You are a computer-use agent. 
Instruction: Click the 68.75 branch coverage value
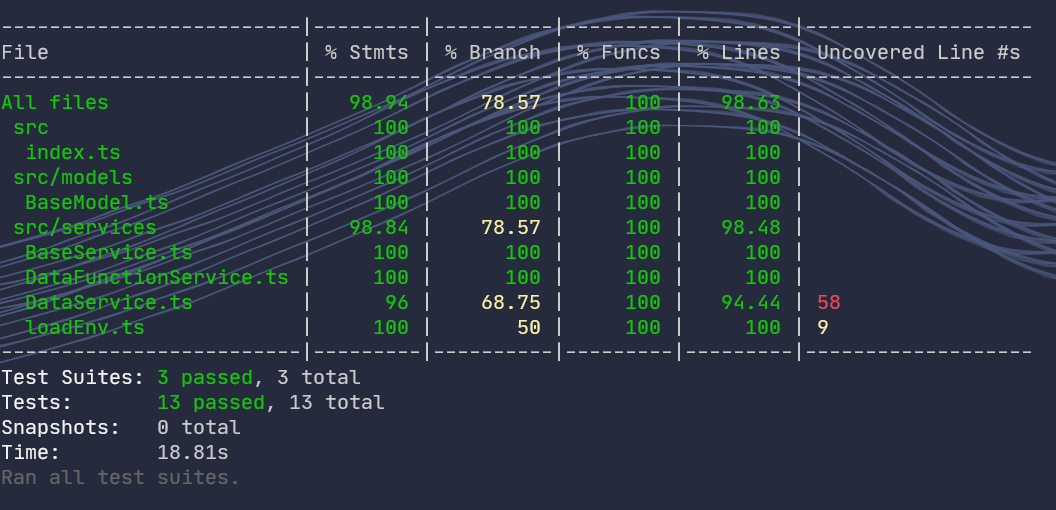click(x=511, y=302)
